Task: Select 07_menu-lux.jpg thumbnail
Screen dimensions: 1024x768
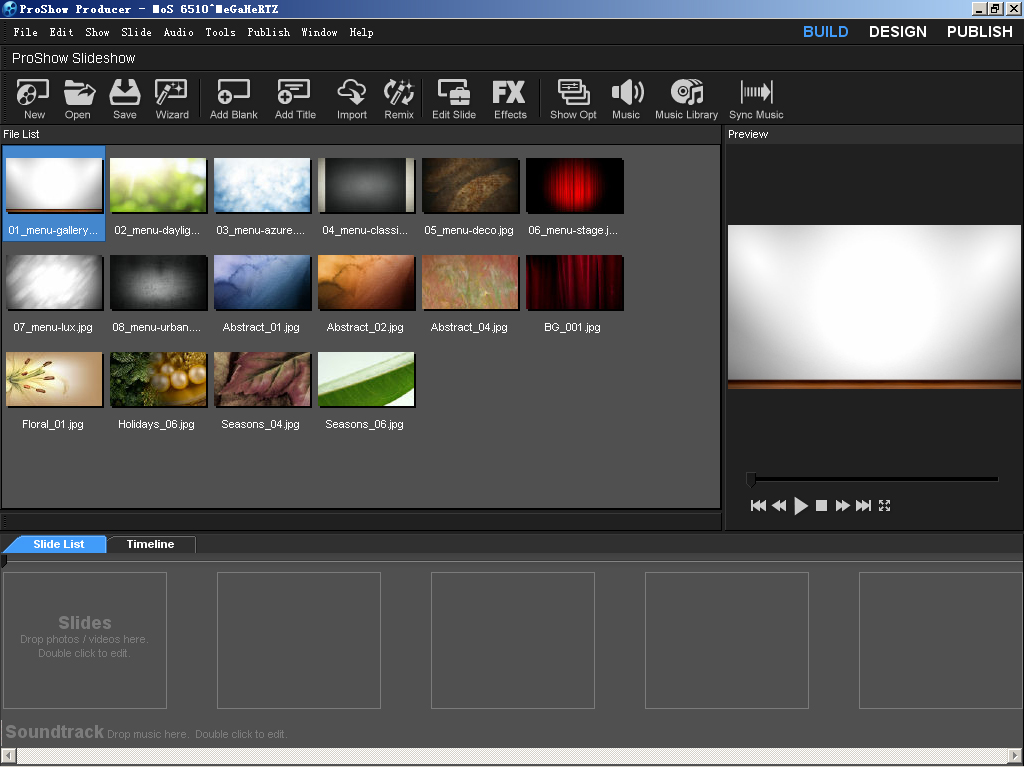Action: [54, 283]
